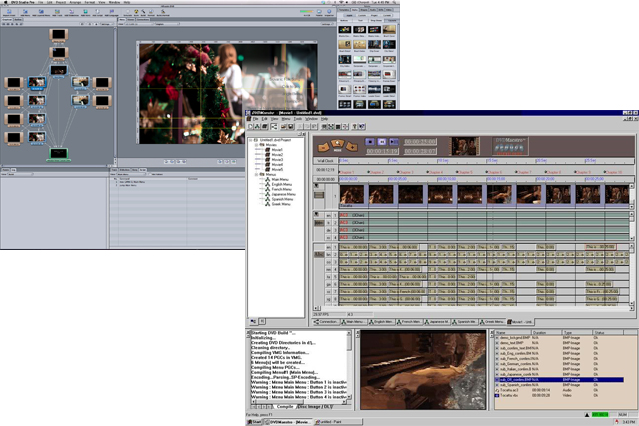The height and width of the screenshot is (426, 639).
Task: Select the Toccata.ac3 row in DVDMaestro asset list
Action: pyautogui.click(x=559, y=390)
